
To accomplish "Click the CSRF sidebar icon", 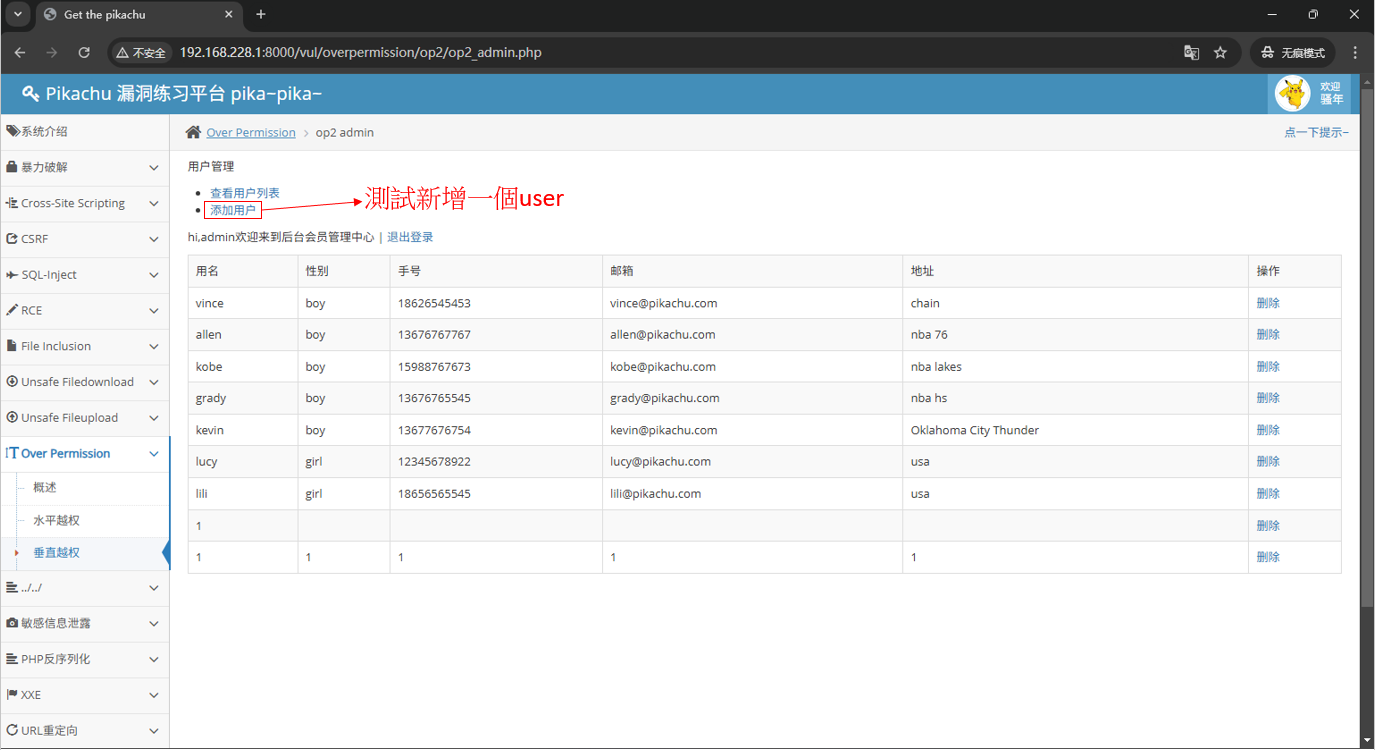I will (12, 239).
